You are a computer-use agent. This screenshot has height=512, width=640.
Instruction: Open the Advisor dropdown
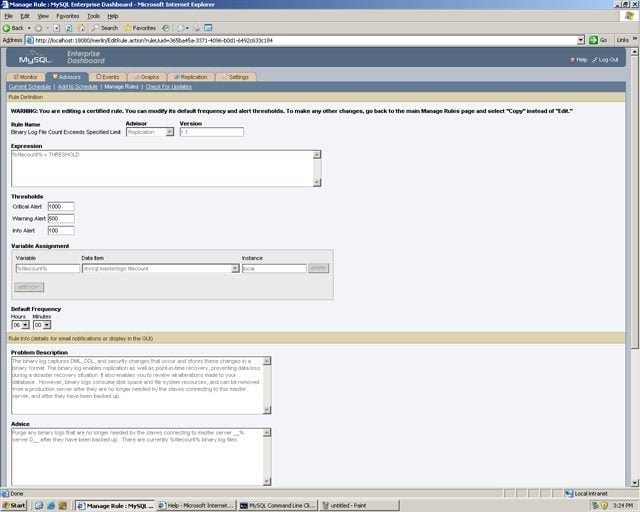150,132
